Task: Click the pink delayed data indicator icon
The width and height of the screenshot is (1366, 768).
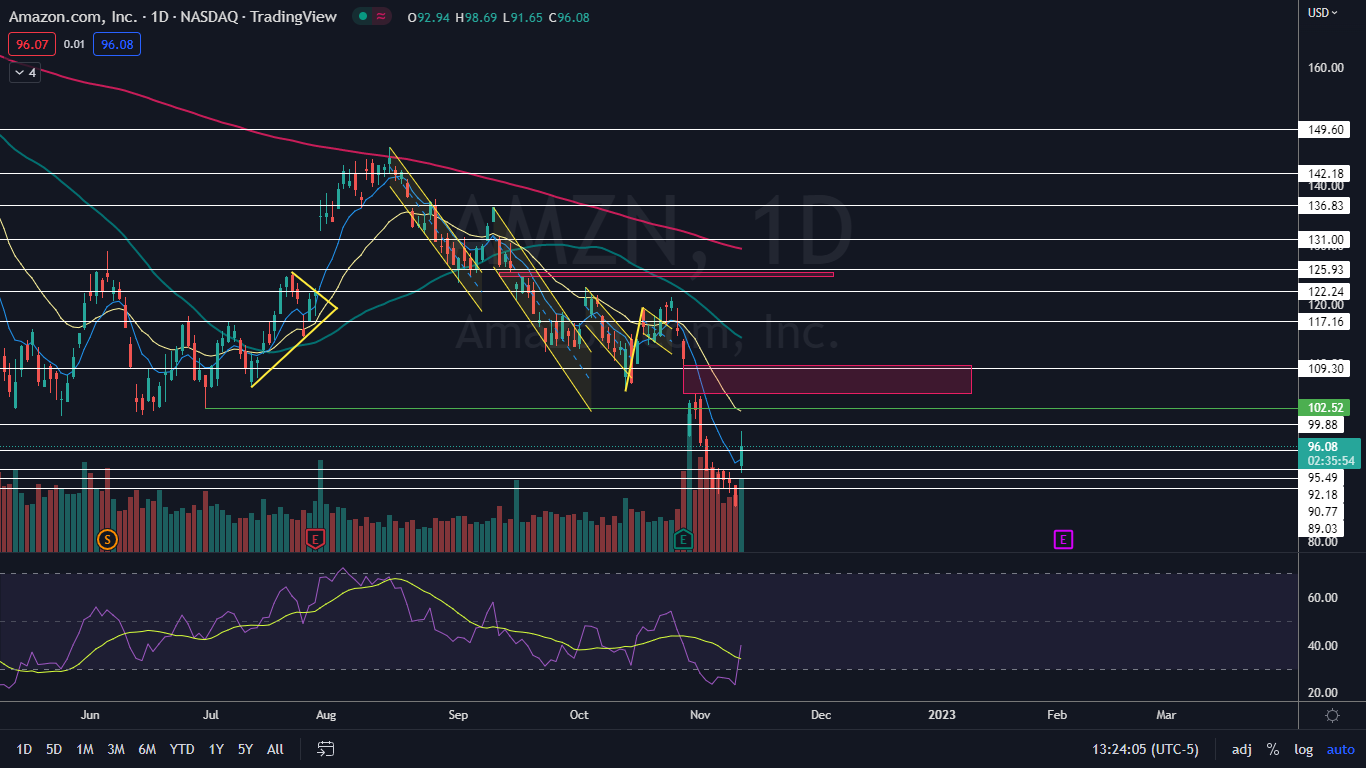Action: pyautogui.click(x=382, y=16)
